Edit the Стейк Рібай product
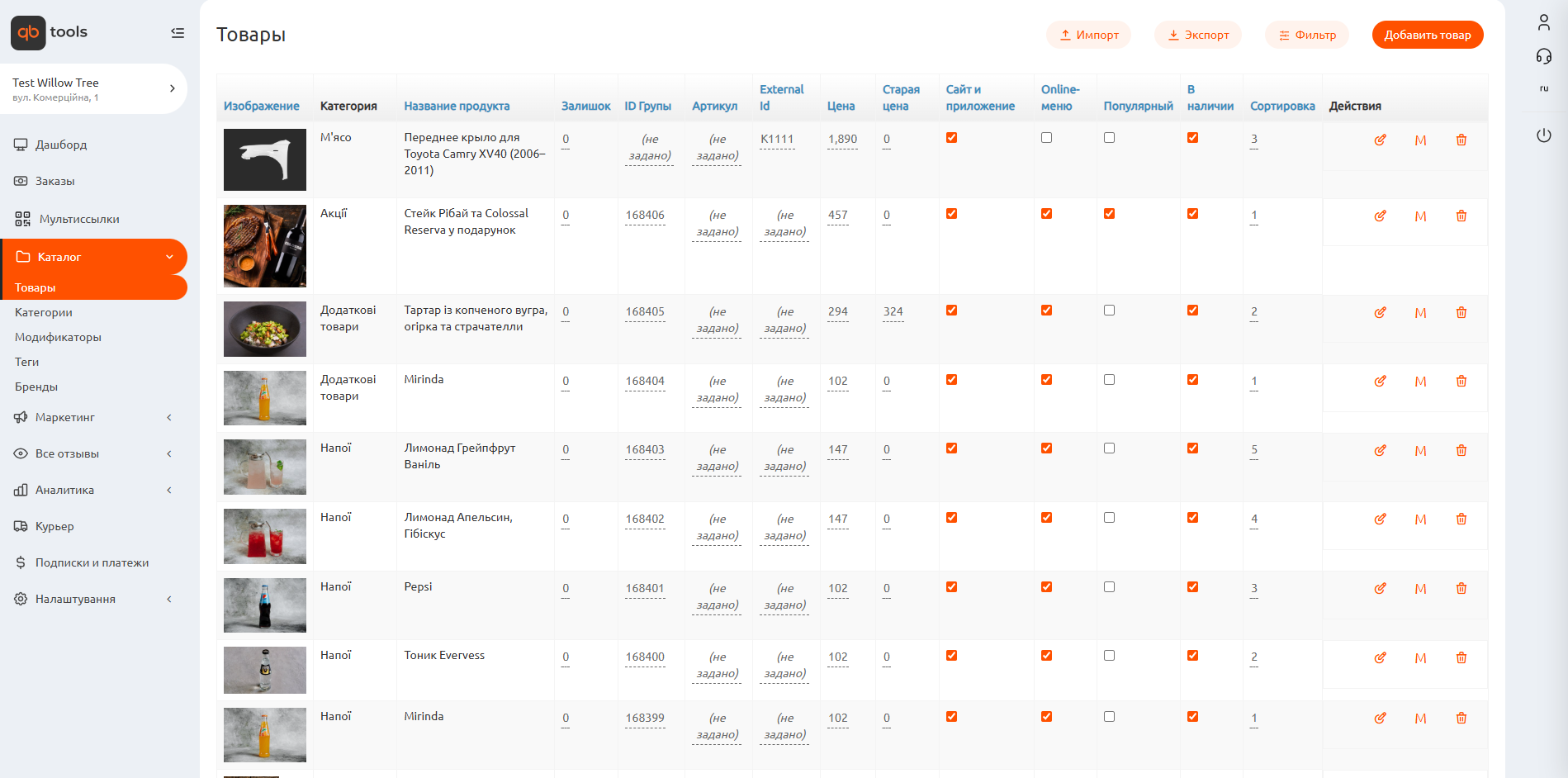The image size is (1568, 778). (x=1380, y=216)
